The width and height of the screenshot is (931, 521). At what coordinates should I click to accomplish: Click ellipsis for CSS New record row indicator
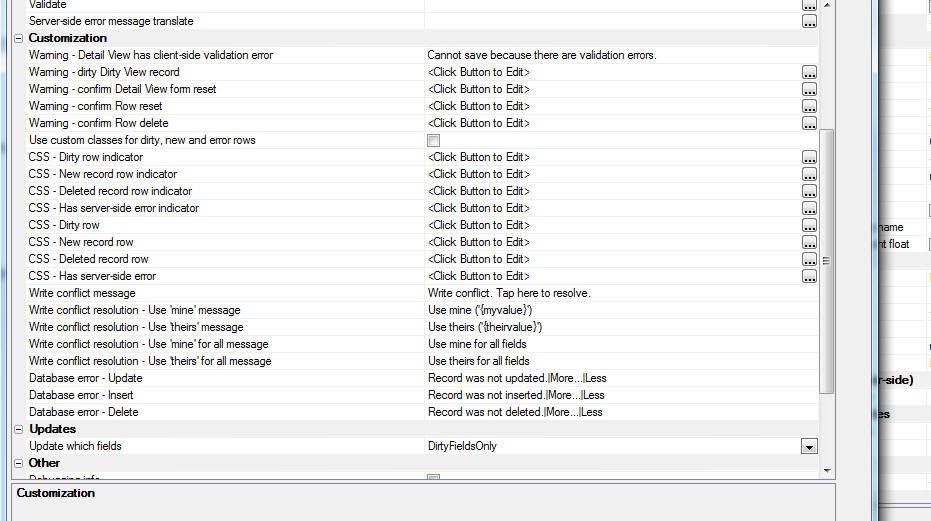click(x=809, y=174)
